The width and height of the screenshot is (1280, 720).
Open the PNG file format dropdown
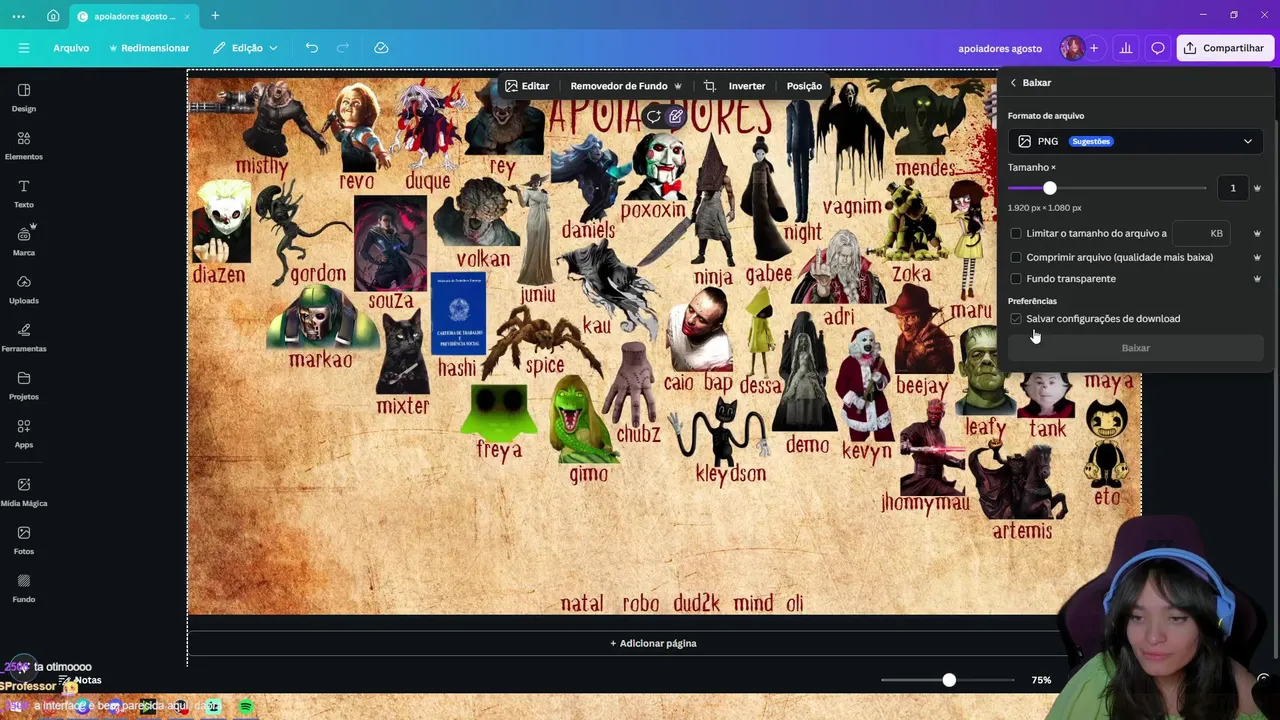point(1135,141)
